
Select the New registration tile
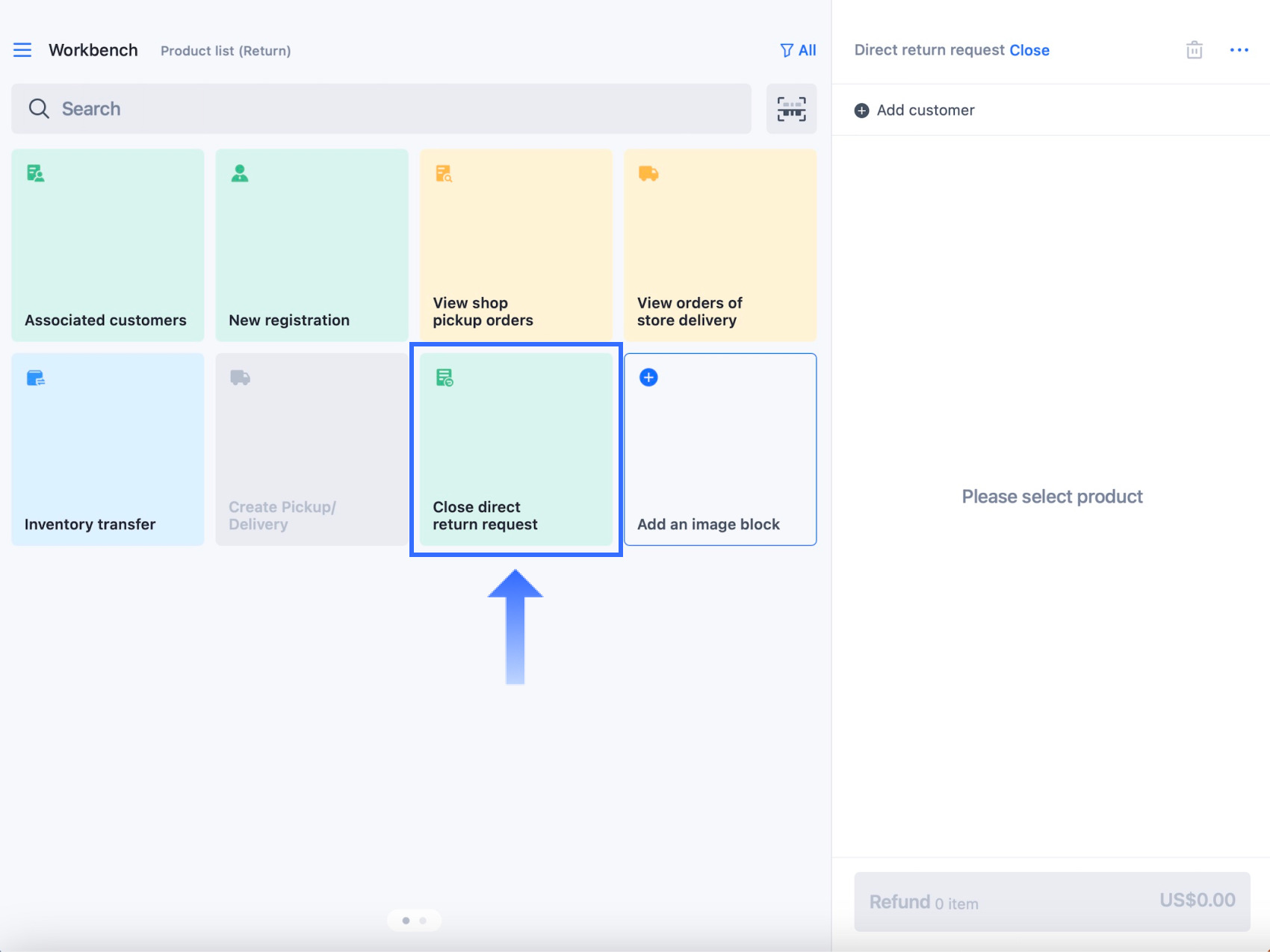pyautogui.click(x=312, y=245)
